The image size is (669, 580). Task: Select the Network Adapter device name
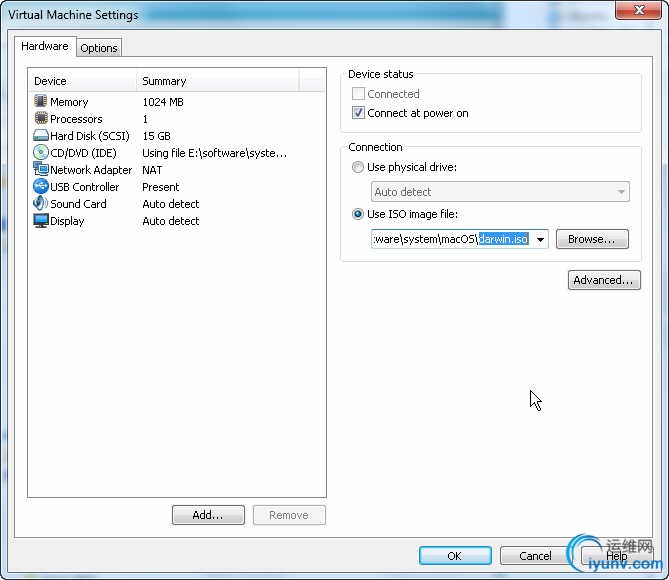click(91, 170)
